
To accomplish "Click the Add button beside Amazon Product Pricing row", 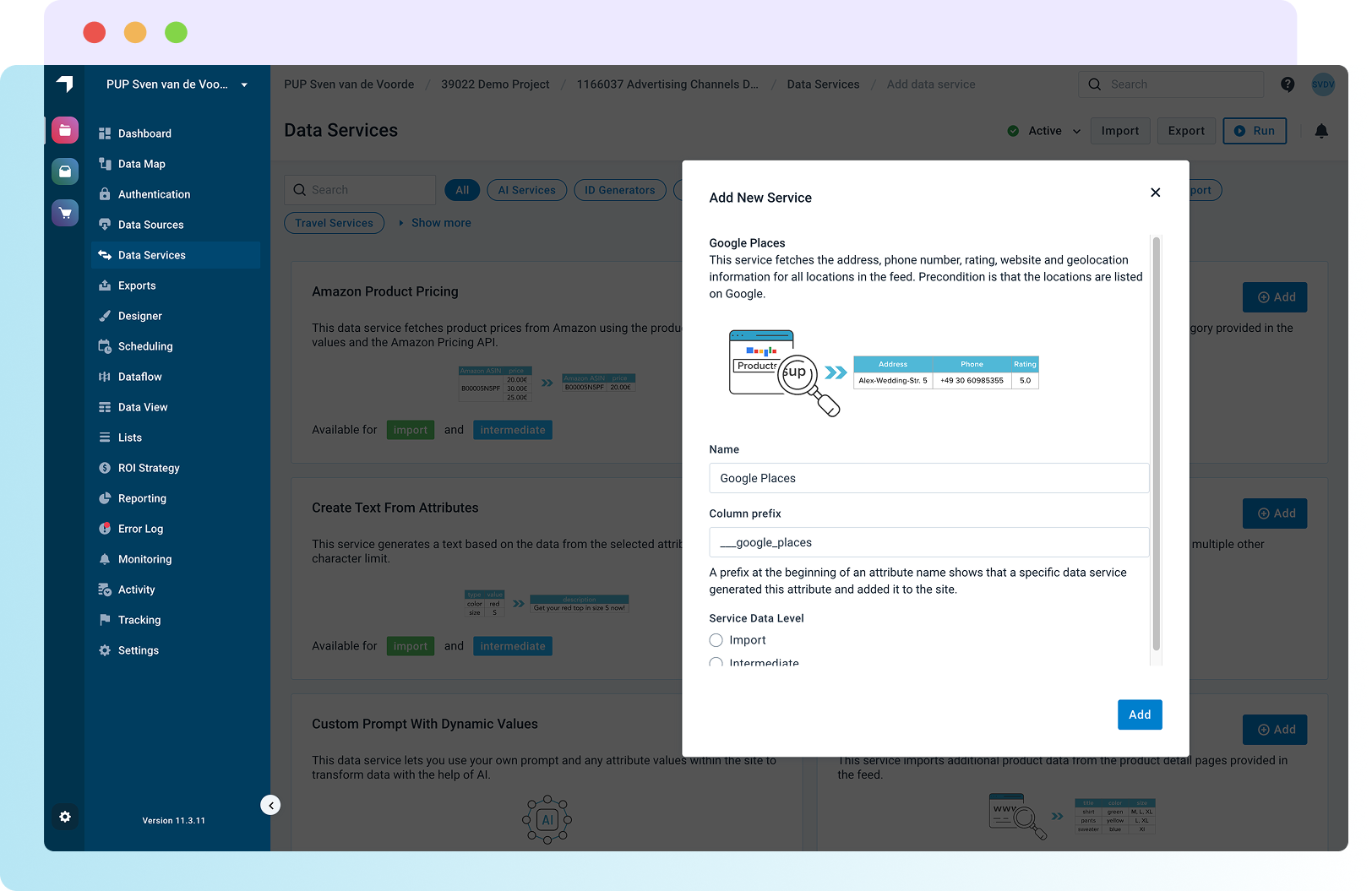I will coord(1275,297).
